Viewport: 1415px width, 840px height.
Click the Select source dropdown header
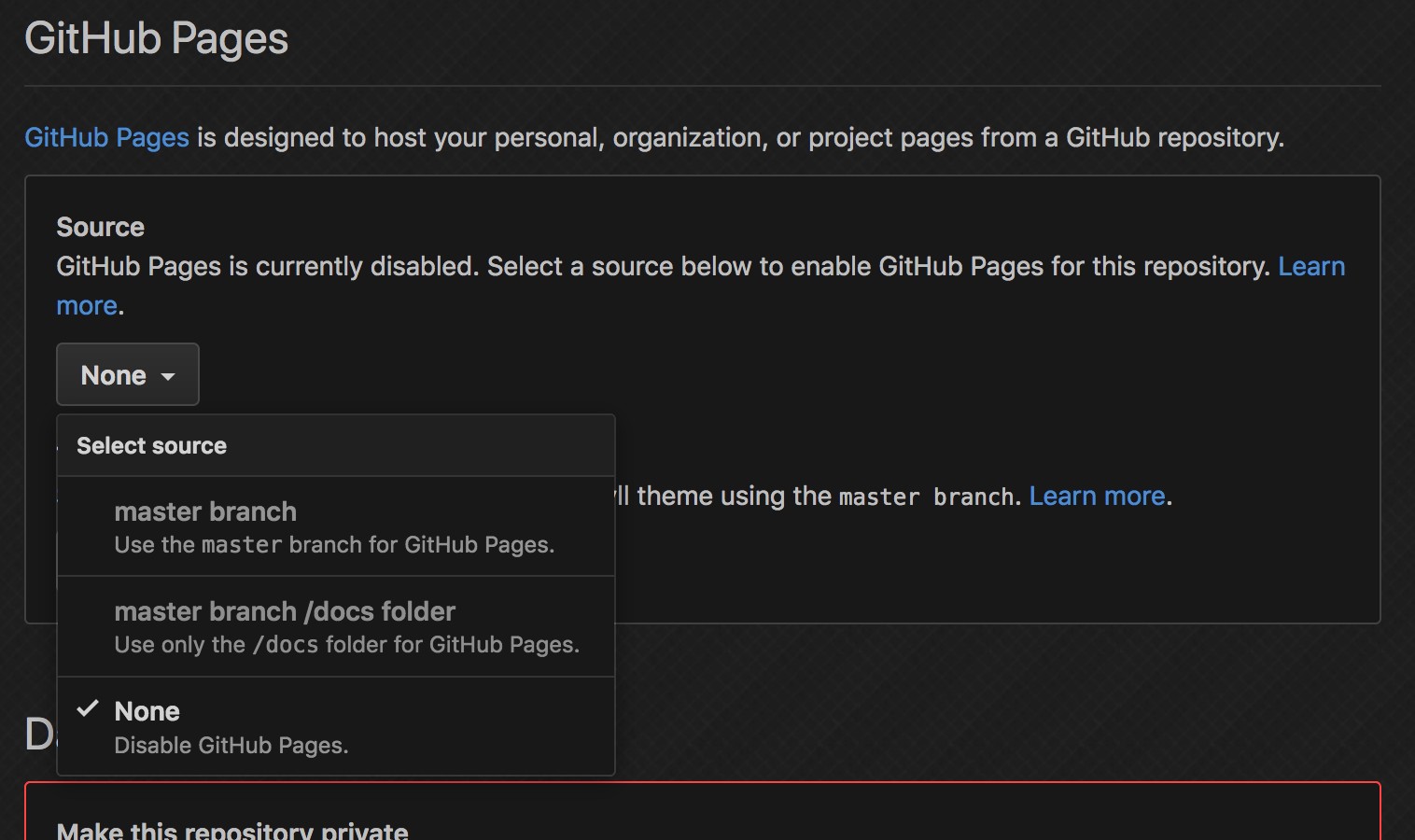coord(151,445)
